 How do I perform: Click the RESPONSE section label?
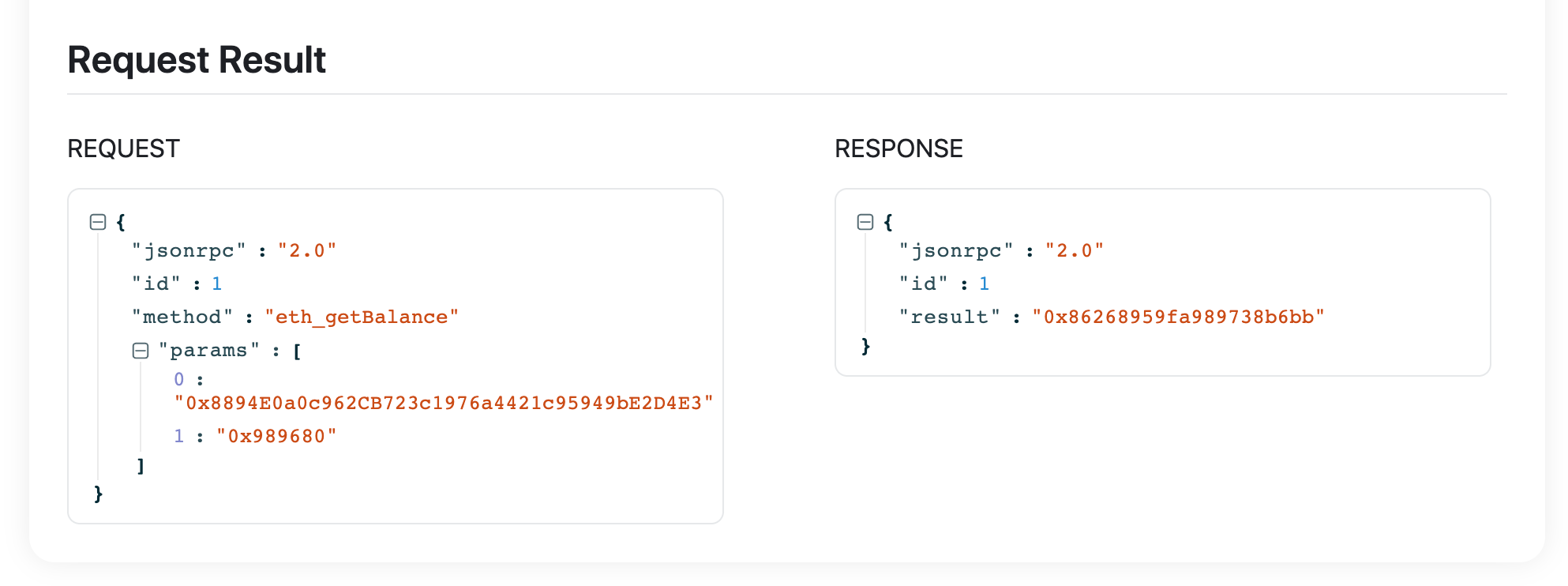898,148
